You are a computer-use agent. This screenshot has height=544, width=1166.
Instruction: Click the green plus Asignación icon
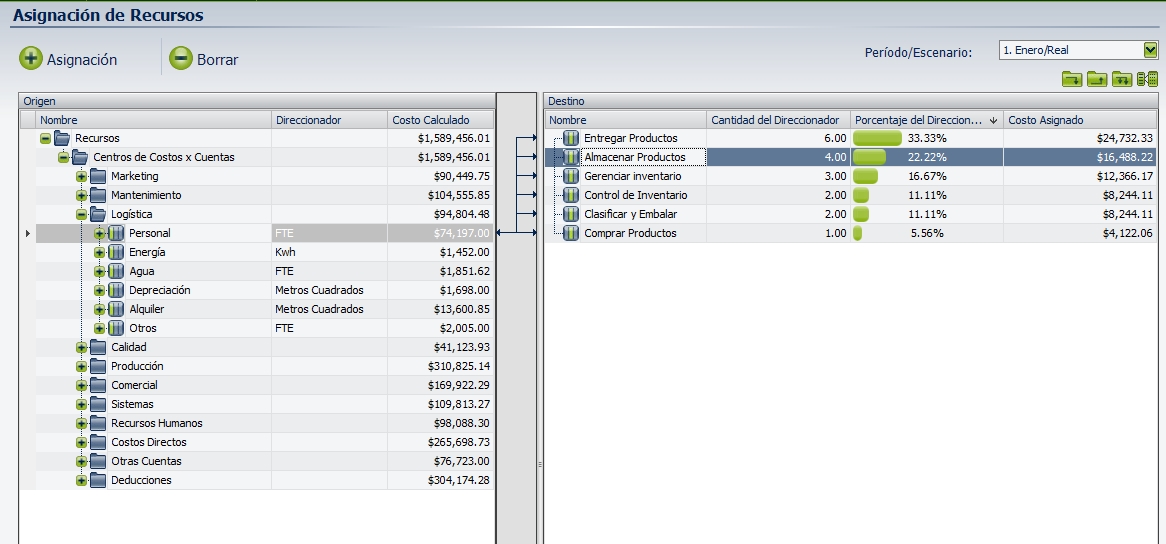pyautogui.click(x=30, y=58)
